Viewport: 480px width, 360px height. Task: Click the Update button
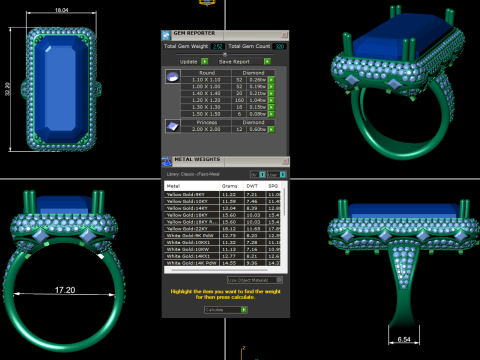pyautogui.click(x=194, y=62)
